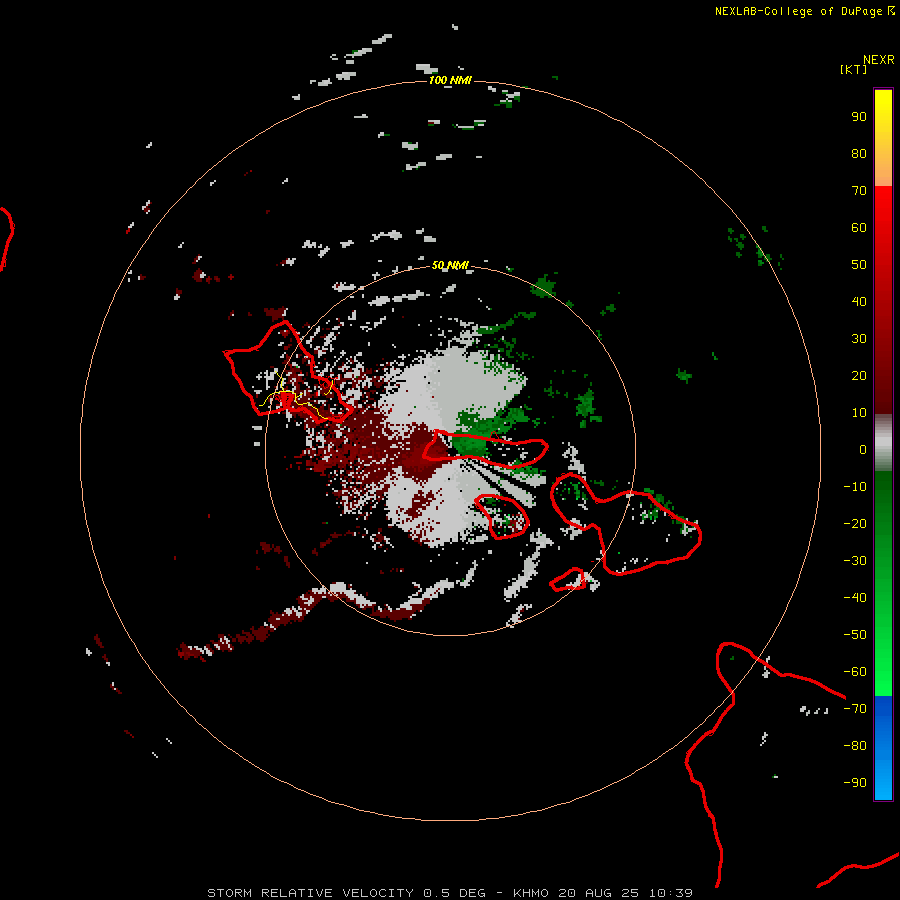Click the 40 value on the velocity scale
The height and width of the screenshot is (900, 900).
859,302
